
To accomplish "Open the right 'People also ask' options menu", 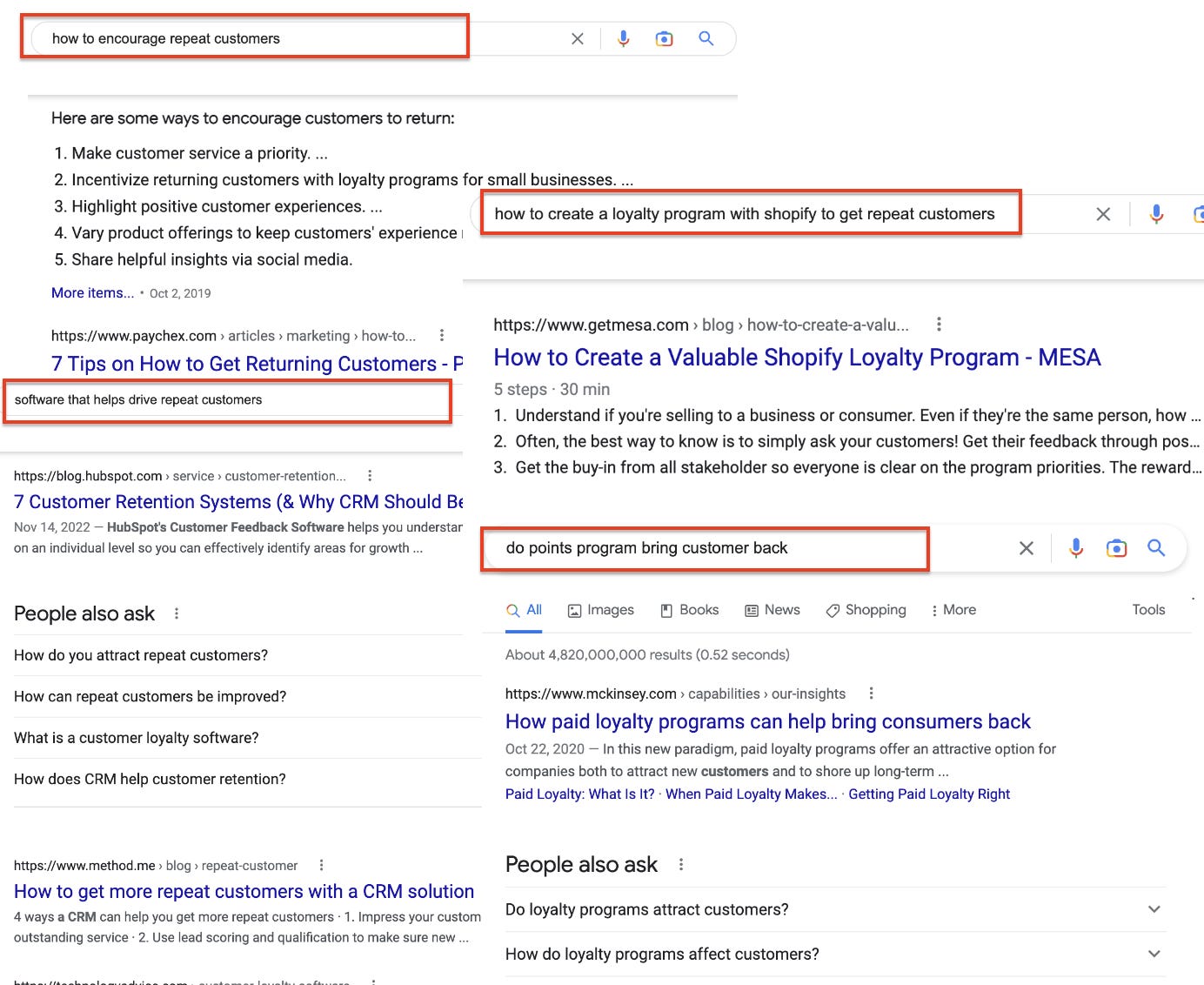I will 681,865.
